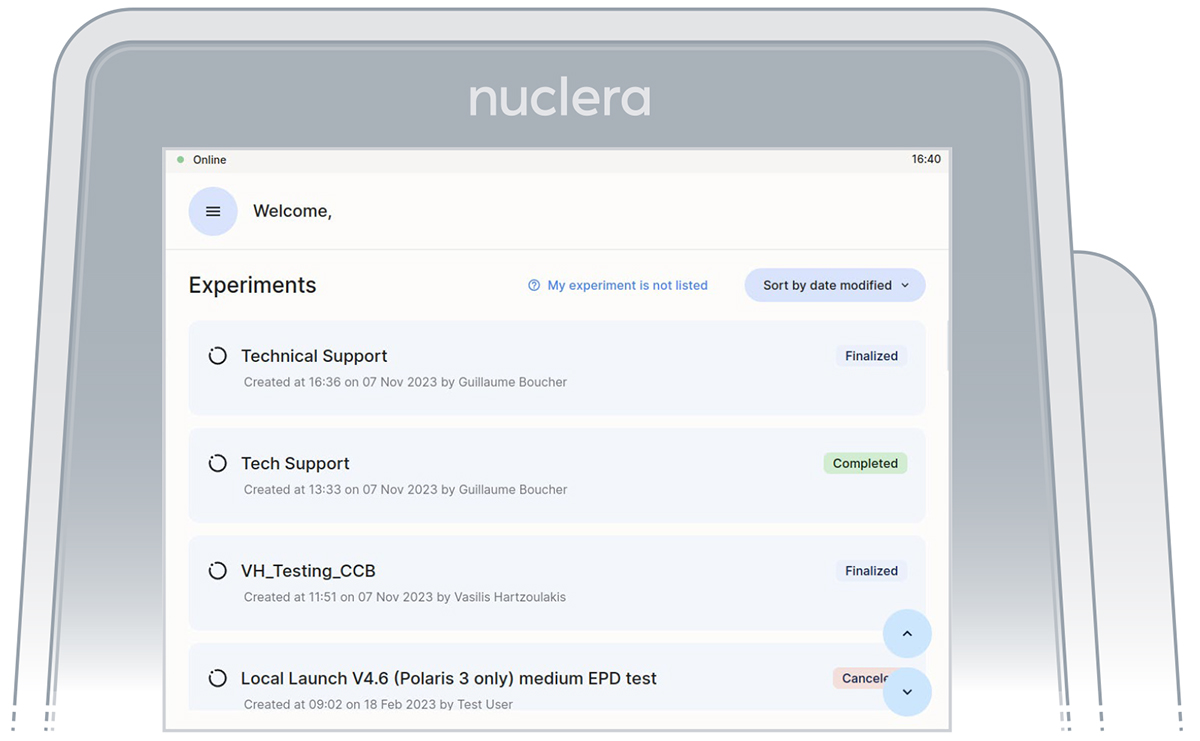Click the Technical Support status circle icon

click(217, 356)
